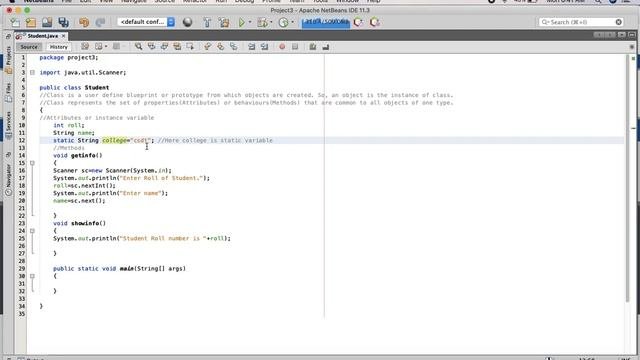Image resolution: width=640 pixels, height=360 pixels.
Task: Toggle rectangular selection mode
Action: (x=190, y=47)
